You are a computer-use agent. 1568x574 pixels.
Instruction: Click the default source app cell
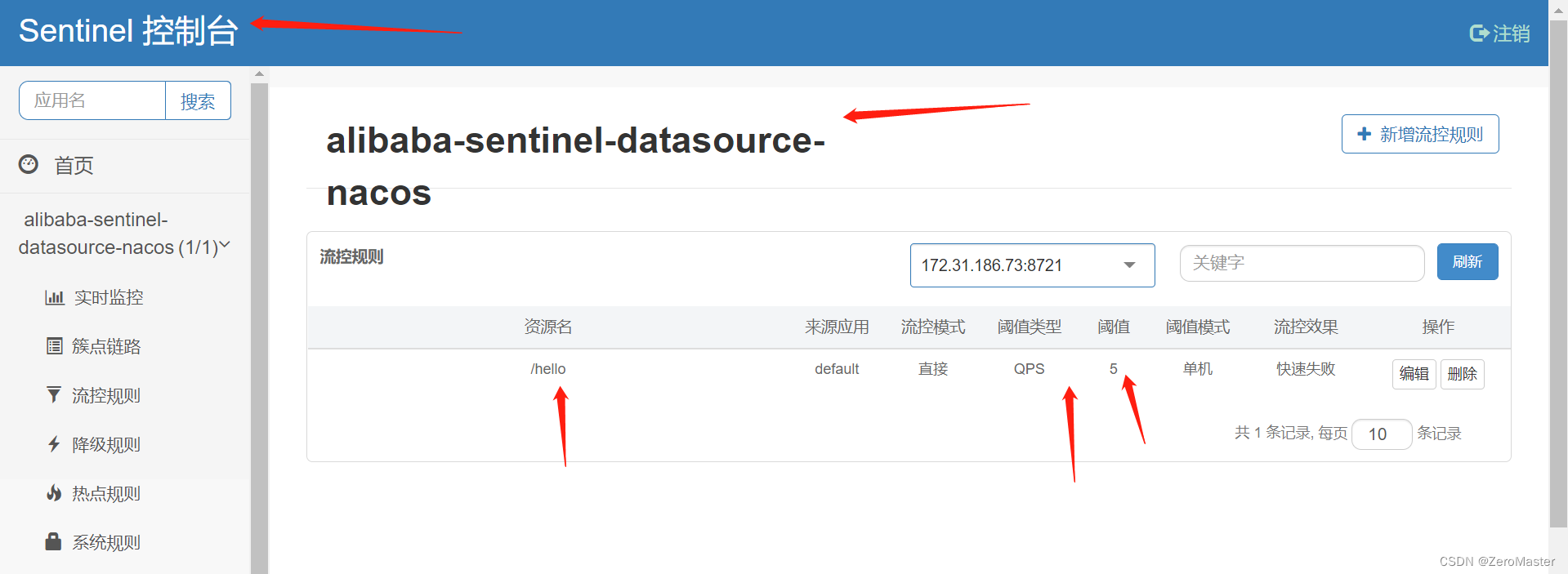point(837,369)
